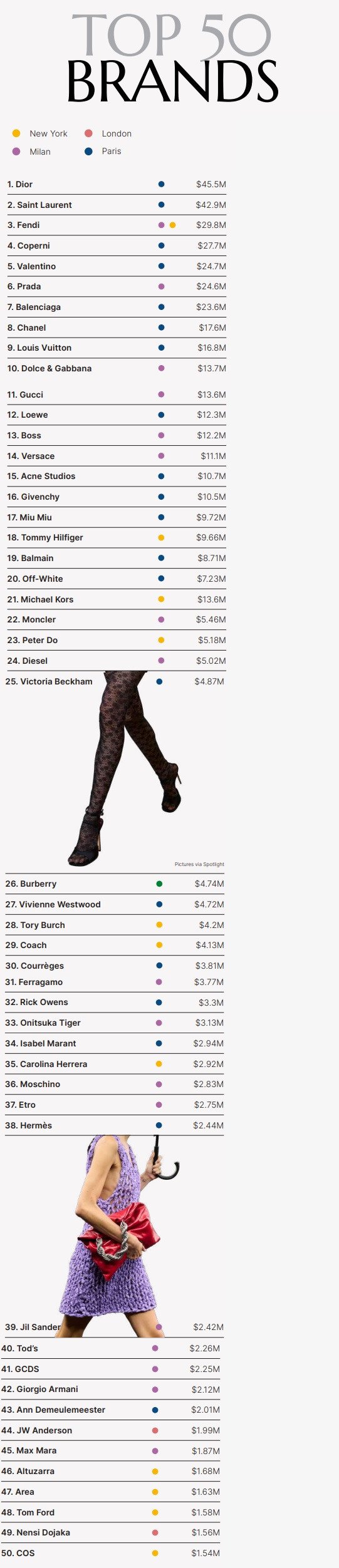Click the London pink legend dot
339x1568 pixels.
tap(88, 133)
